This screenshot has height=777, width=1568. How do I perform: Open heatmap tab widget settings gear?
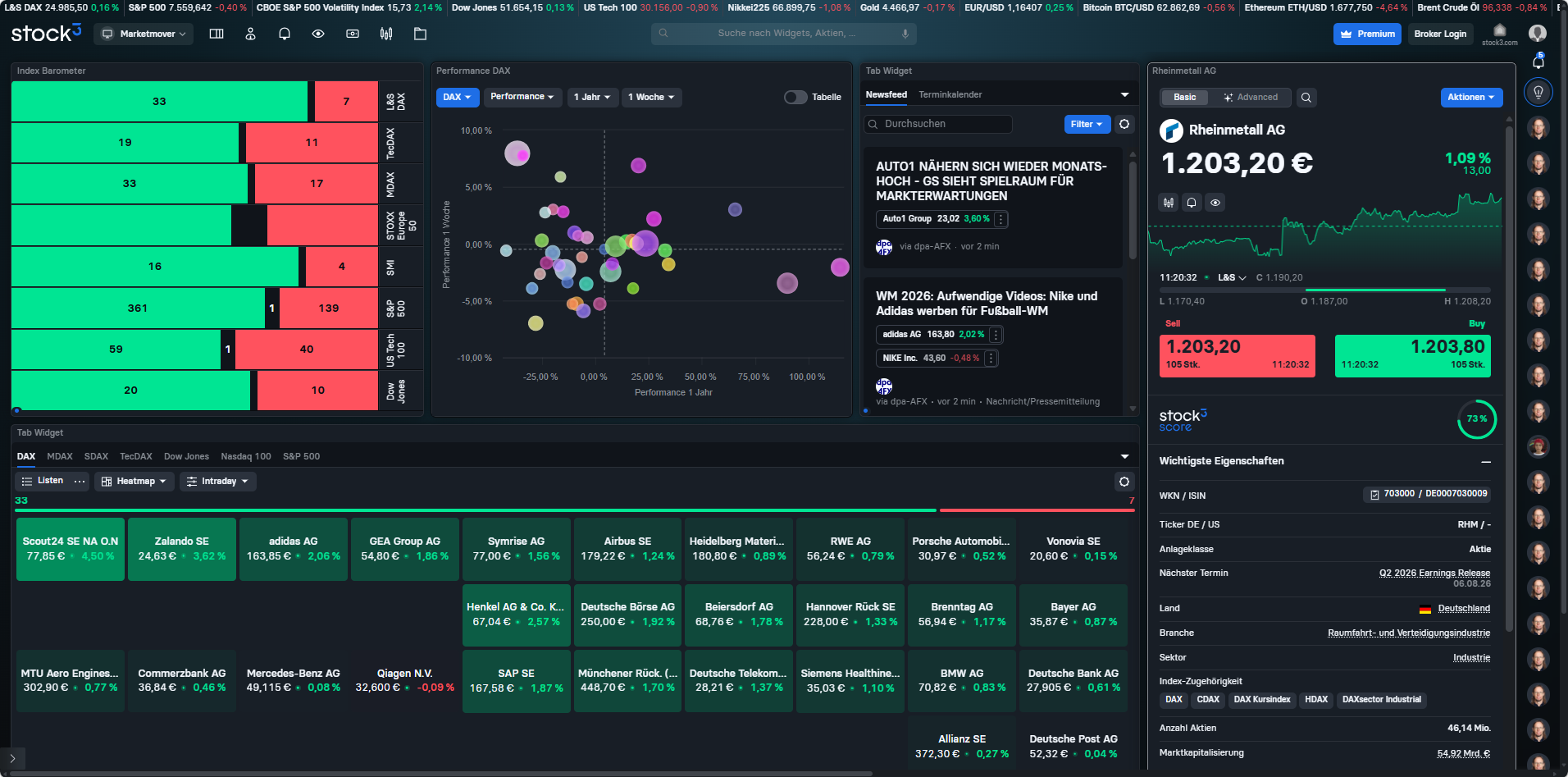pos(1124,482)
